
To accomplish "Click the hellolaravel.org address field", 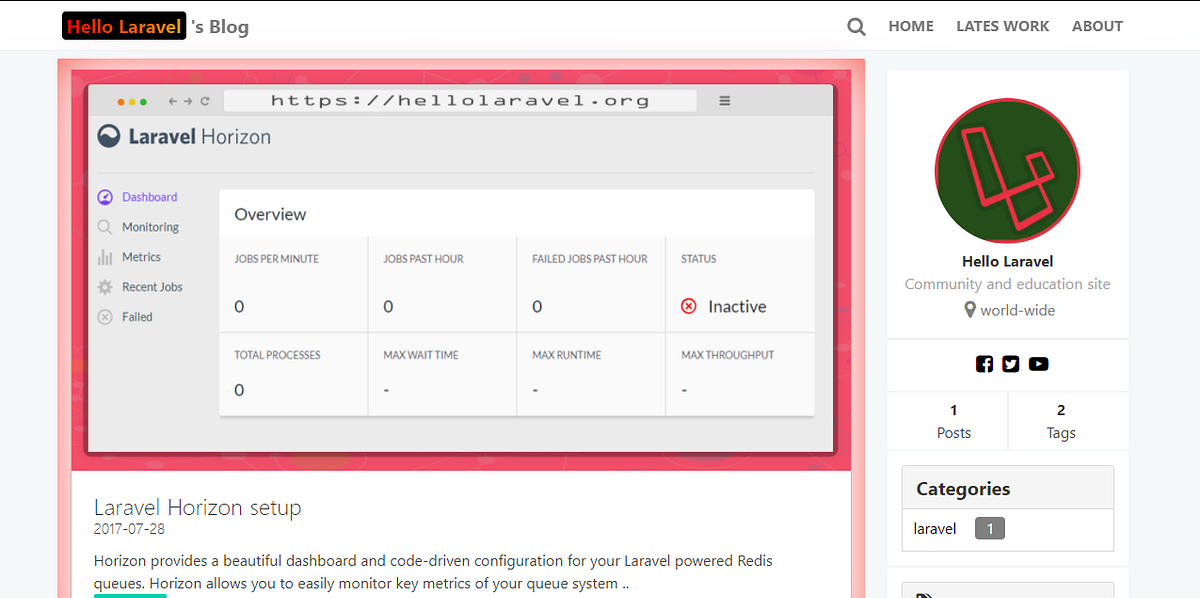I will 461,100.
